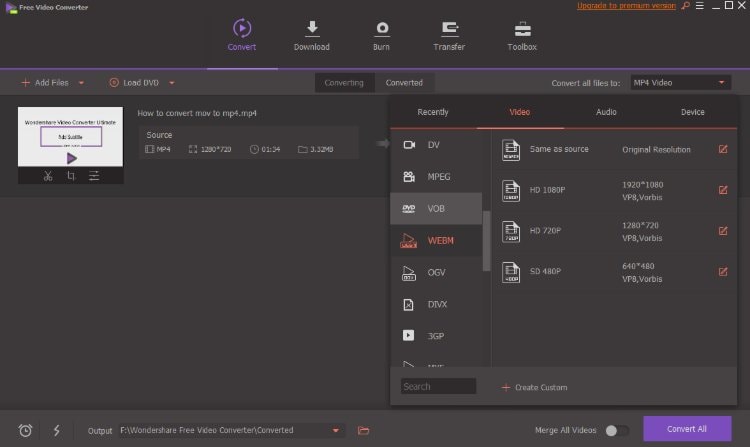Click the 01:34 source duration
Image resolution: width=750 pixels, height=447 pixels.
tap(271, 149)
